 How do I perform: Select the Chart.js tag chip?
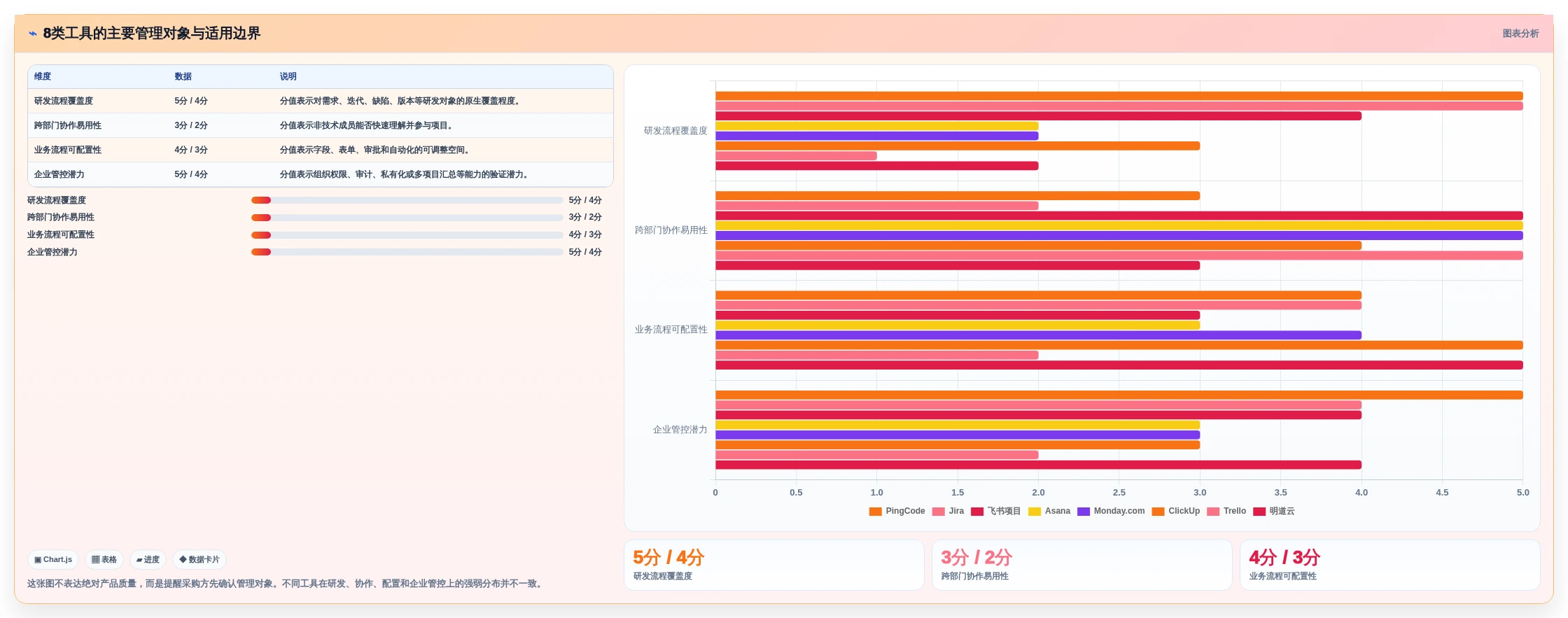(53, 559)
